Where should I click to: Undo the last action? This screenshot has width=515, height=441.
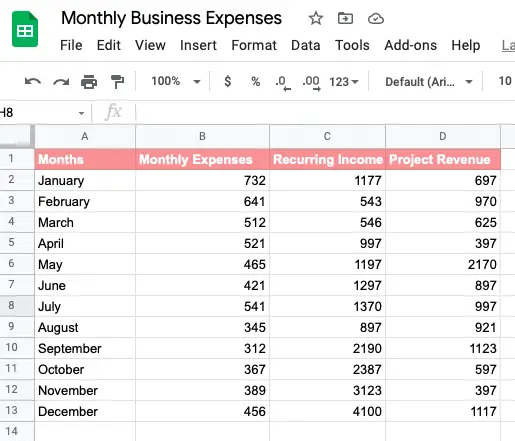coord(33,81)
